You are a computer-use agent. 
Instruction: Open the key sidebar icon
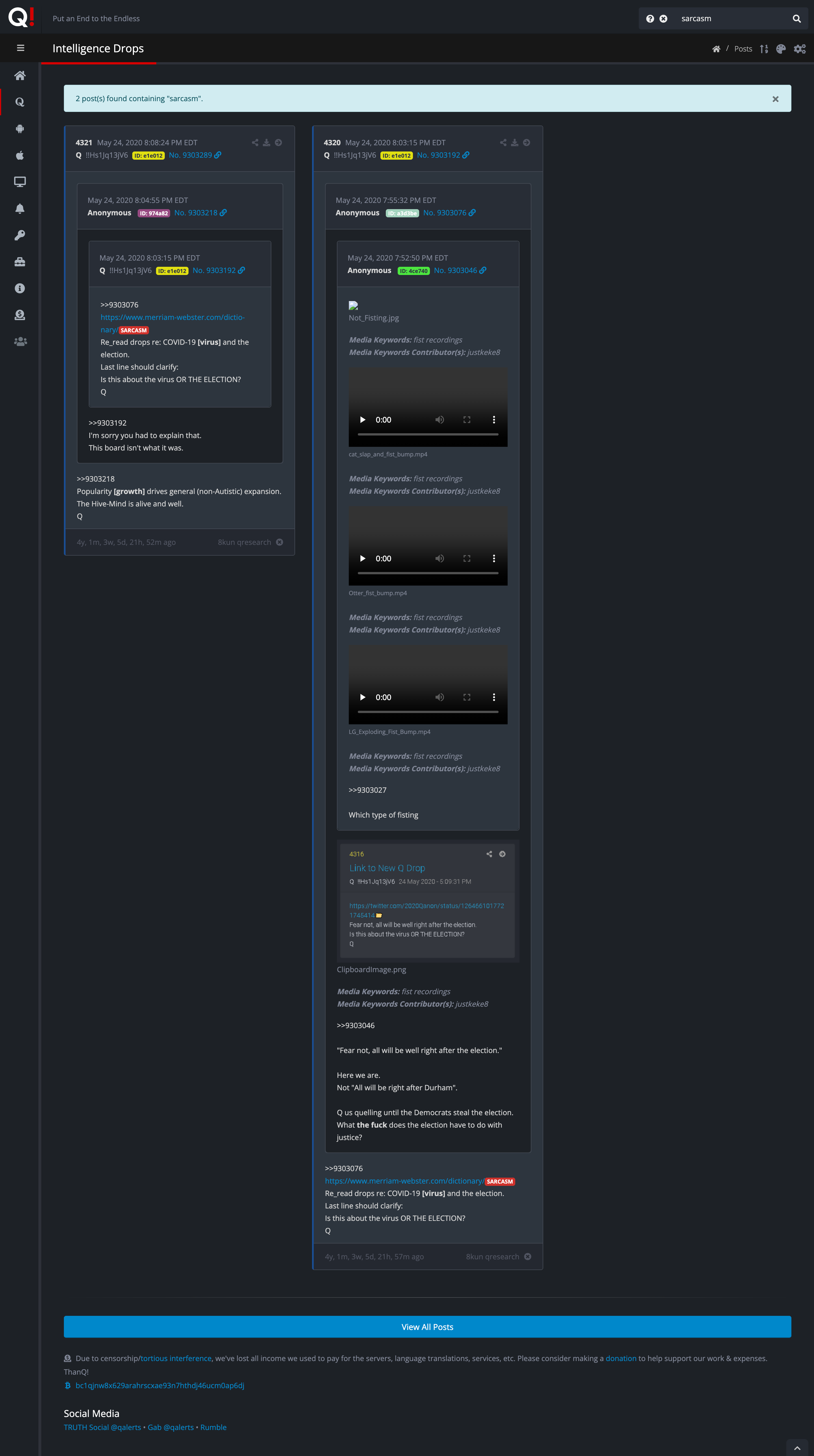tap(20, 235)
